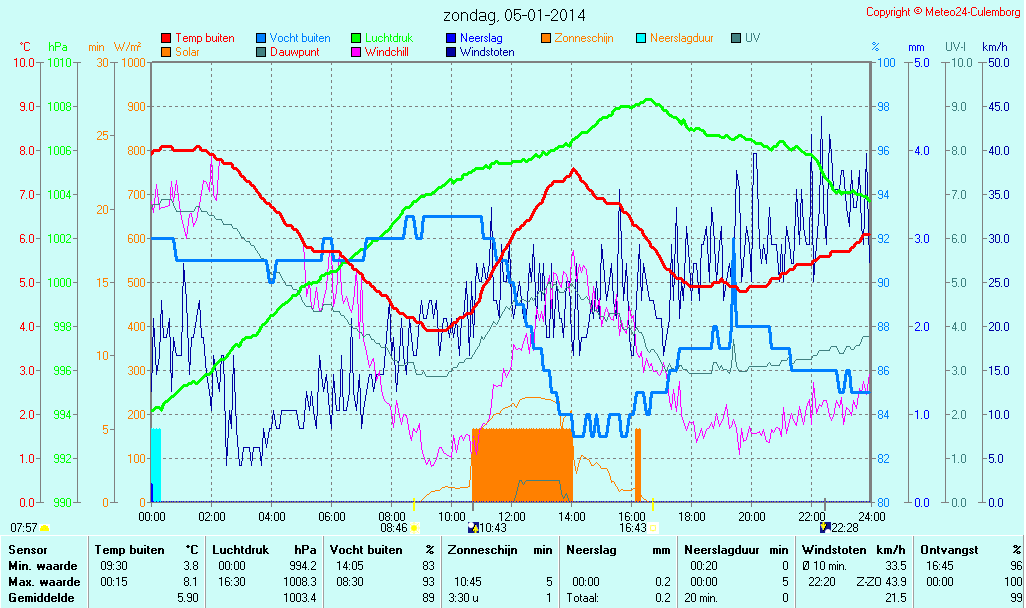Click the sun icon next to 07:57
Image resolution: width=1026 pixels, height=608 pixels.
44,527
